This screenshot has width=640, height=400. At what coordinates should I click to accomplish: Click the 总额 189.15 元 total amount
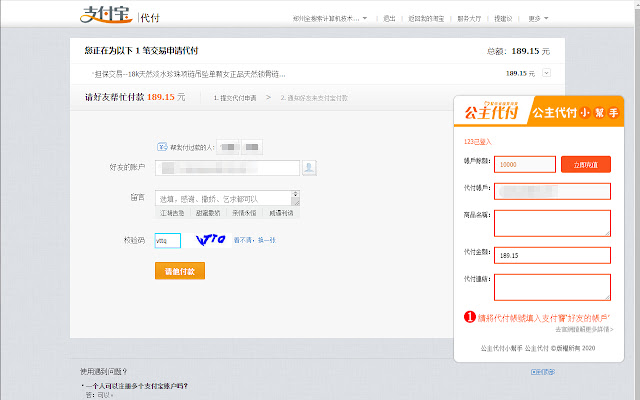pos(518,51)
